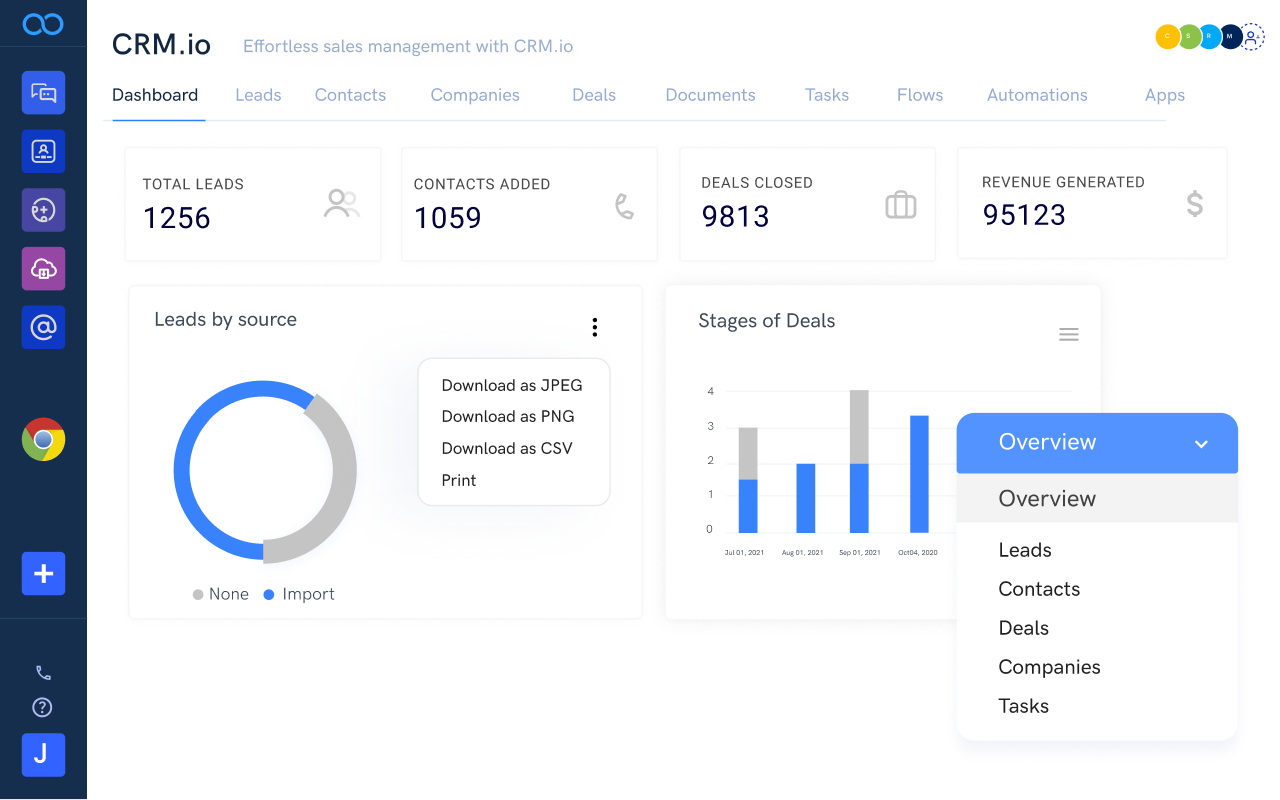Switch to the Flows tab
Screen dimensions: 1280x800
pos(920,95)
